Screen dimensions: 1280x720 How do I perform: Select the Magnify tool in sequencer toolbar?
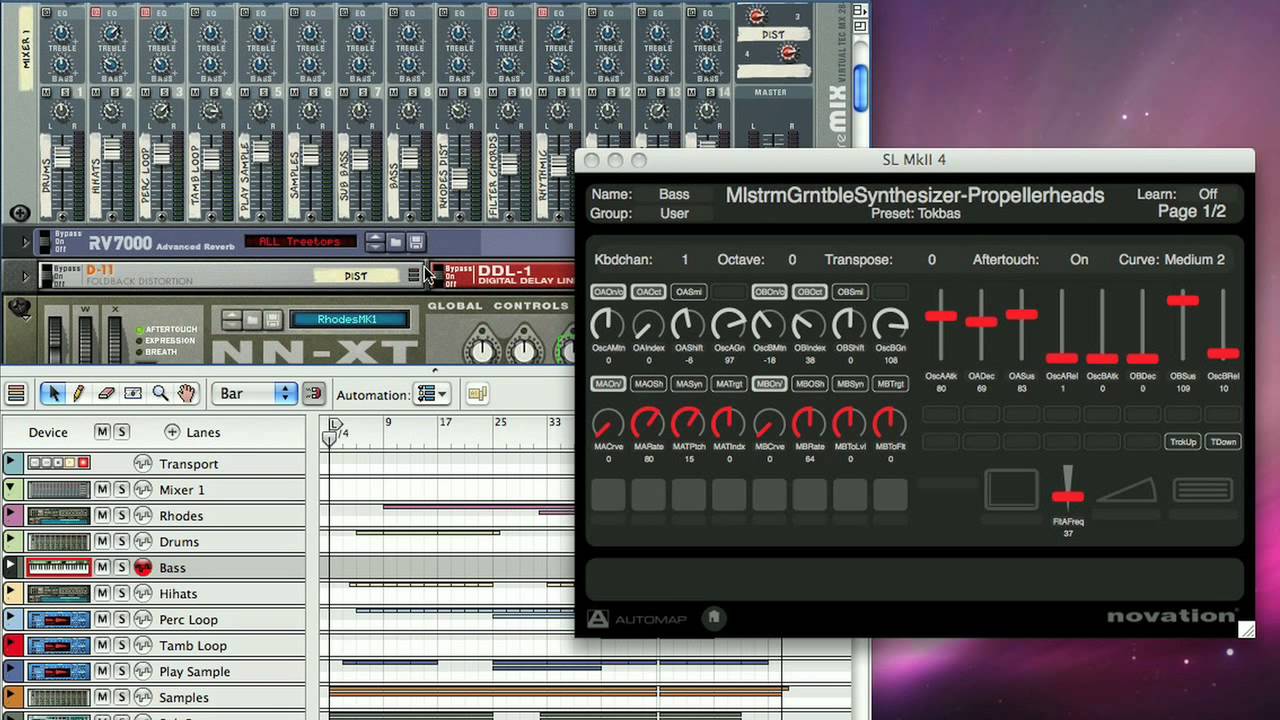(160, 394)
